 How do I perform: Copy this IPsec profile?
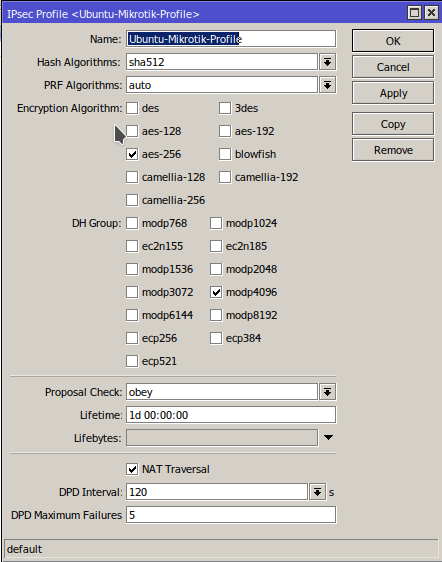(x=393, y=124)
